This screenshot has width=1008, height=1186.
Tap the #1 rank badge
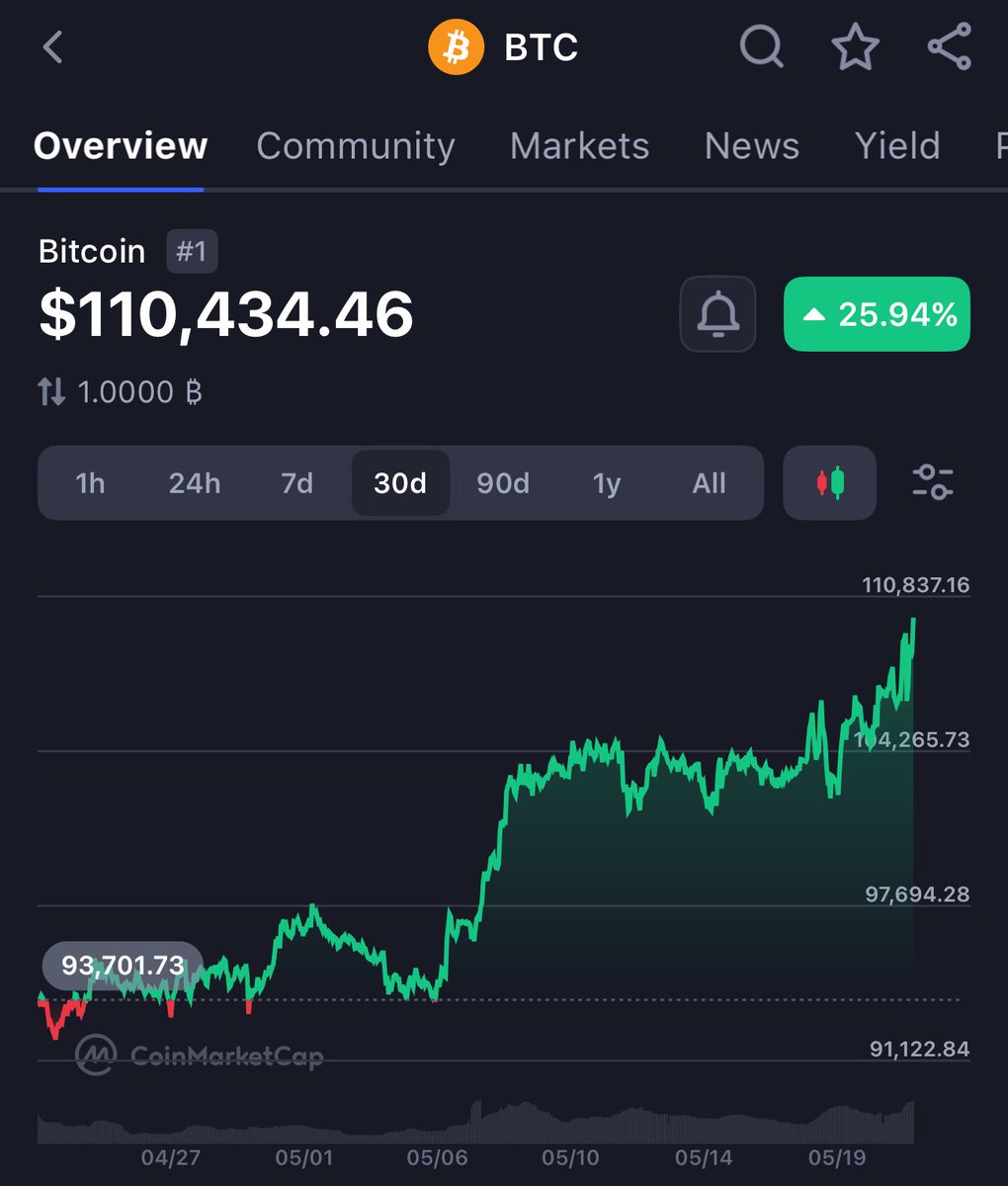pos(192,251)
